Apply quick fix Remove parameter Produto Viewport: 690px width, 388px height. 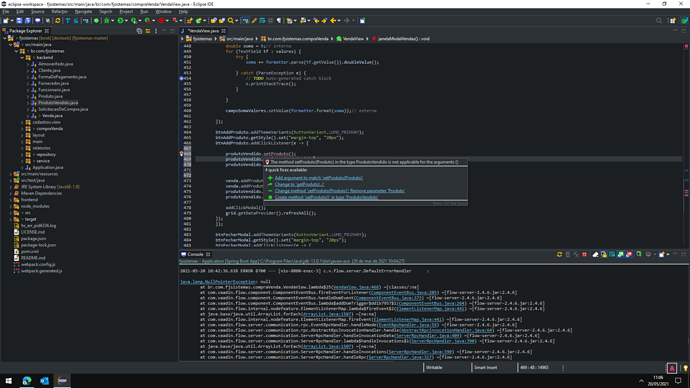[340, 191]
